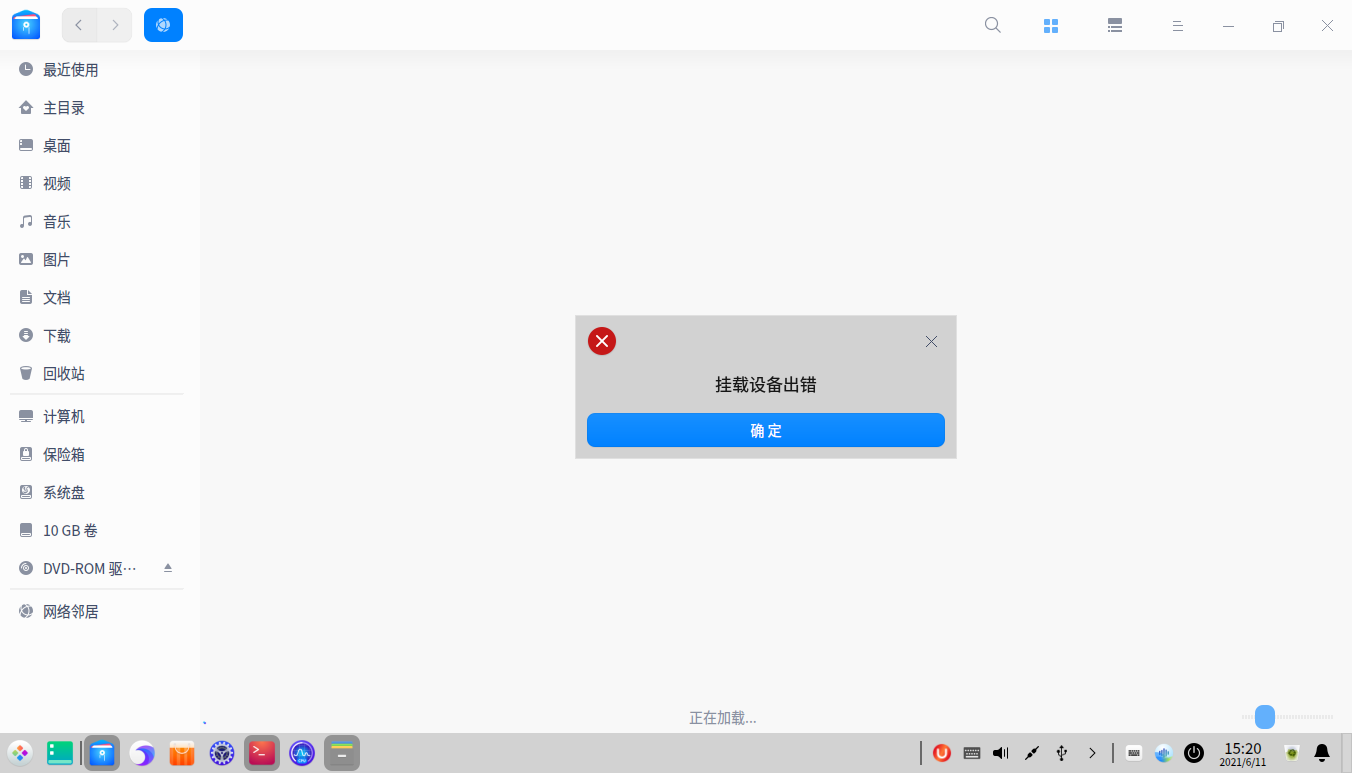Open the terminal from the dock
Screen dimensions: 1352x773
pos(262,753)
